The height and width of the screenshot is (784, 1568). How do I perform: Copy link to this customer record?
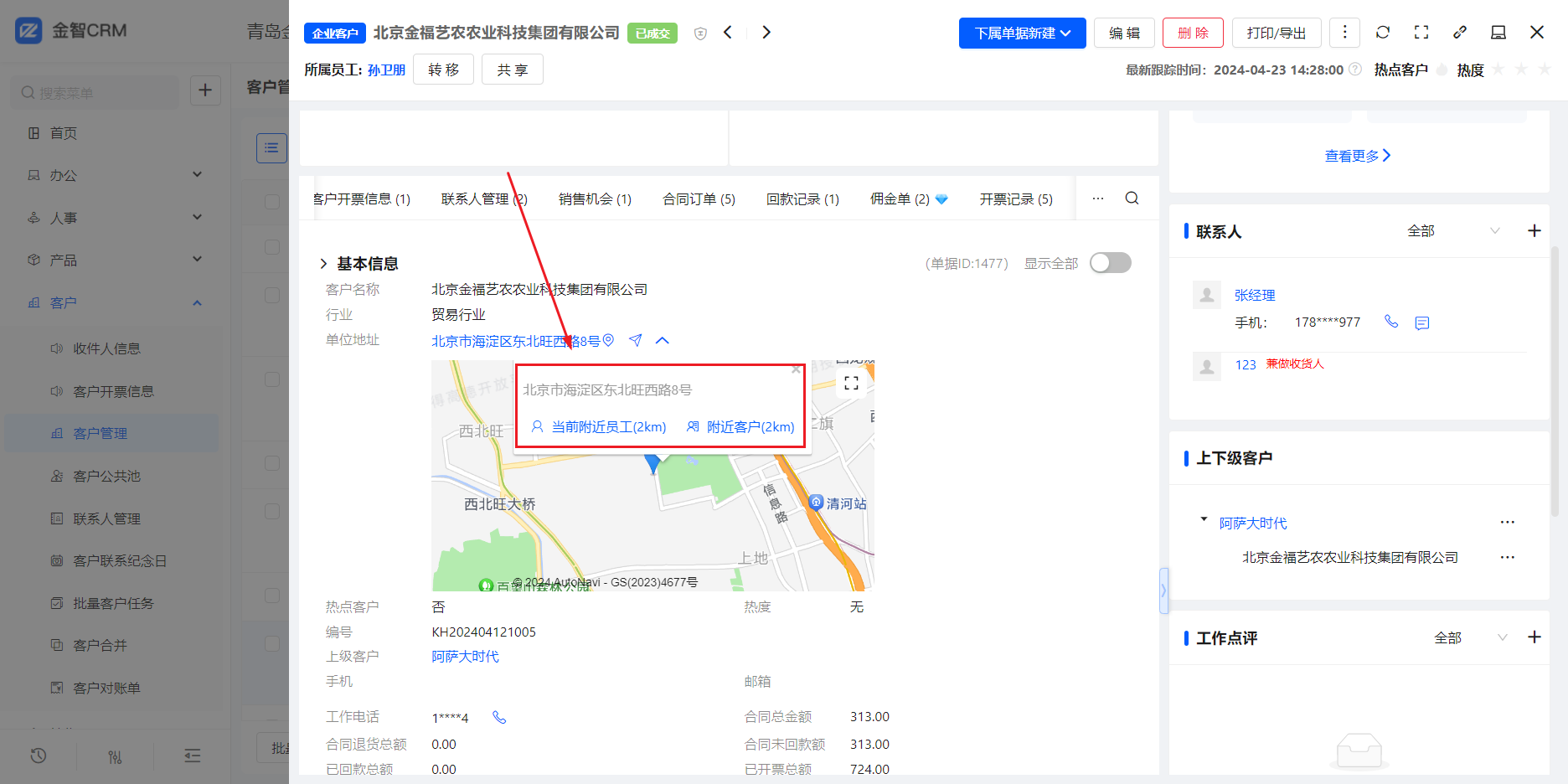pos(1460,33)
